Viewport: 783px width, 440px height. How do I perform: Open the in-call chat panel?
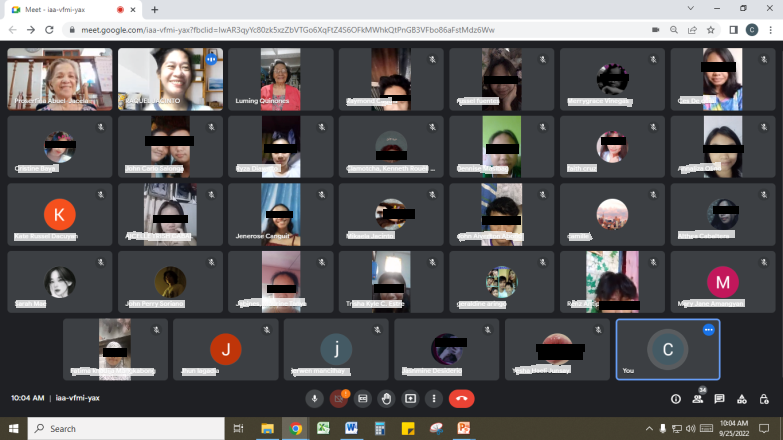click(x=719, y=398)
